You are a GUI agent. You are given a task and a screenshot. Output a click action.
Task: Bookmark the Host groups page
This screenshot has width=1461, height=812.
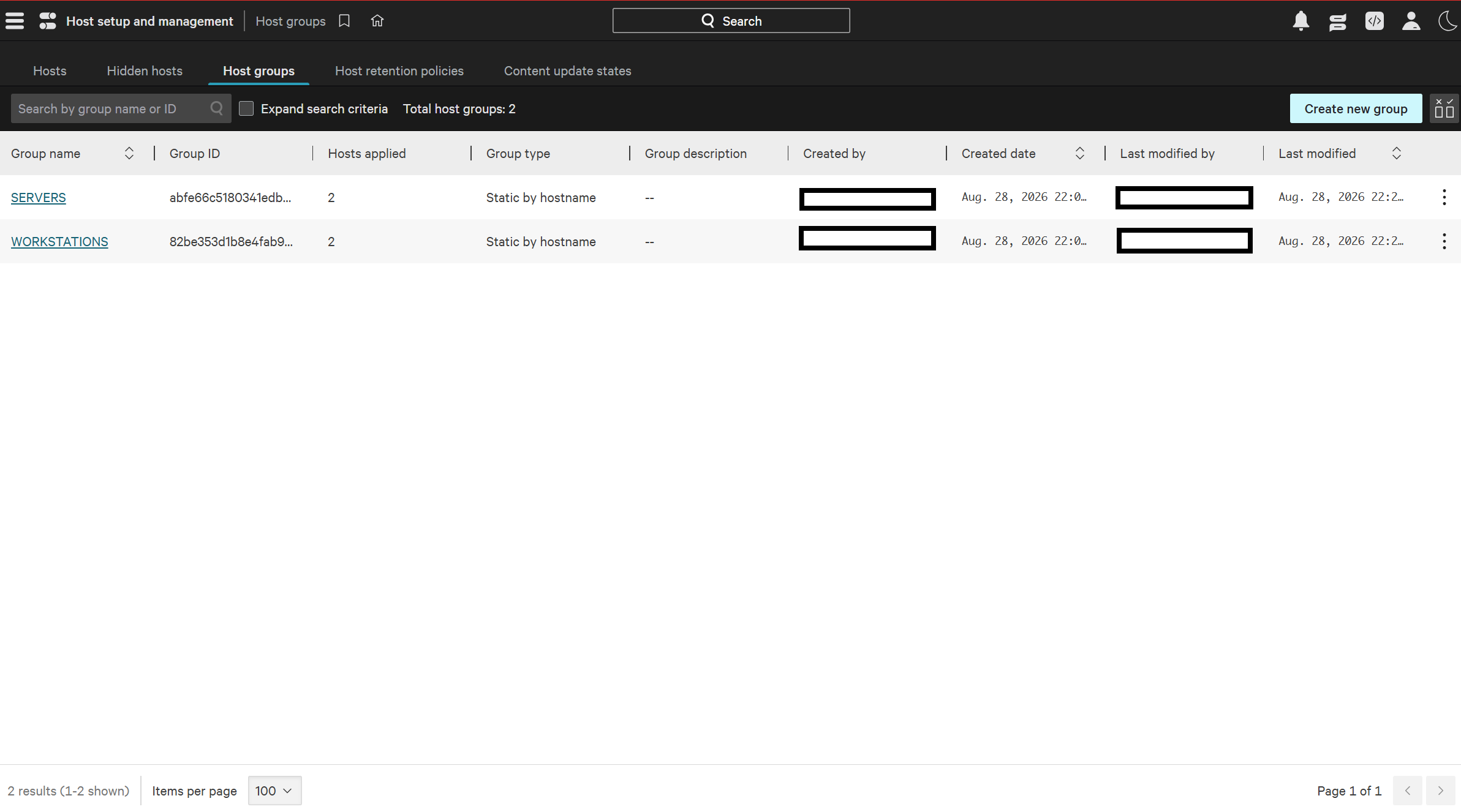coord(344,21)
